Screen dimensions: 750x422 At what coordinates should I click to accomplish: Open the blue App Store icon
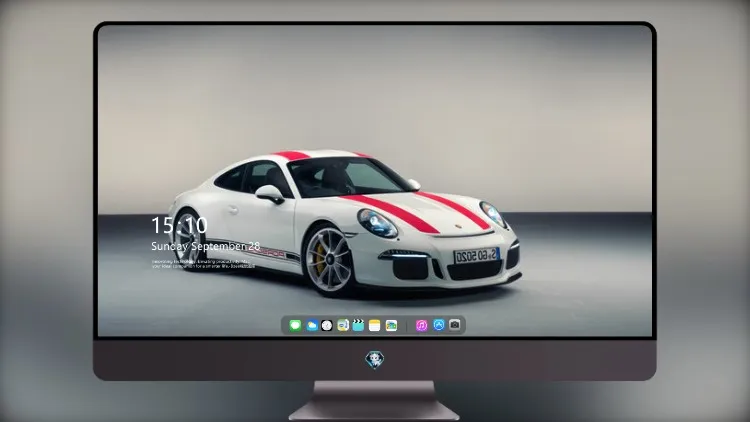[x=439, y=325]
